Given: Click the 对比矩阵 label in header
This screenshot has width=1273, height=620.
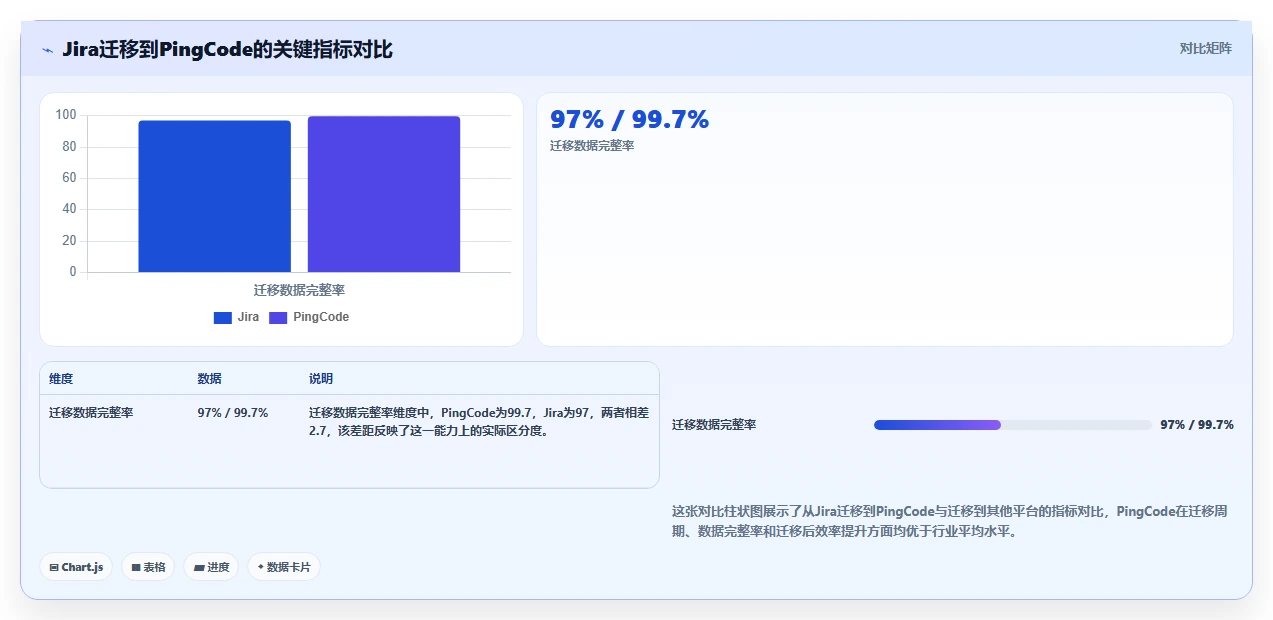Looking at the screenshot, I should click(x=1205, y=48).
